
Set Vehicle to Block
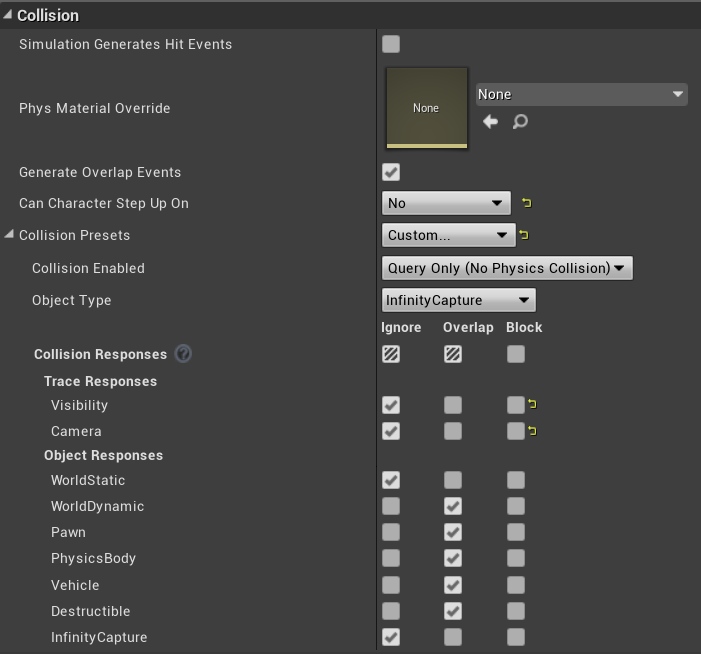tap(516, 585)
